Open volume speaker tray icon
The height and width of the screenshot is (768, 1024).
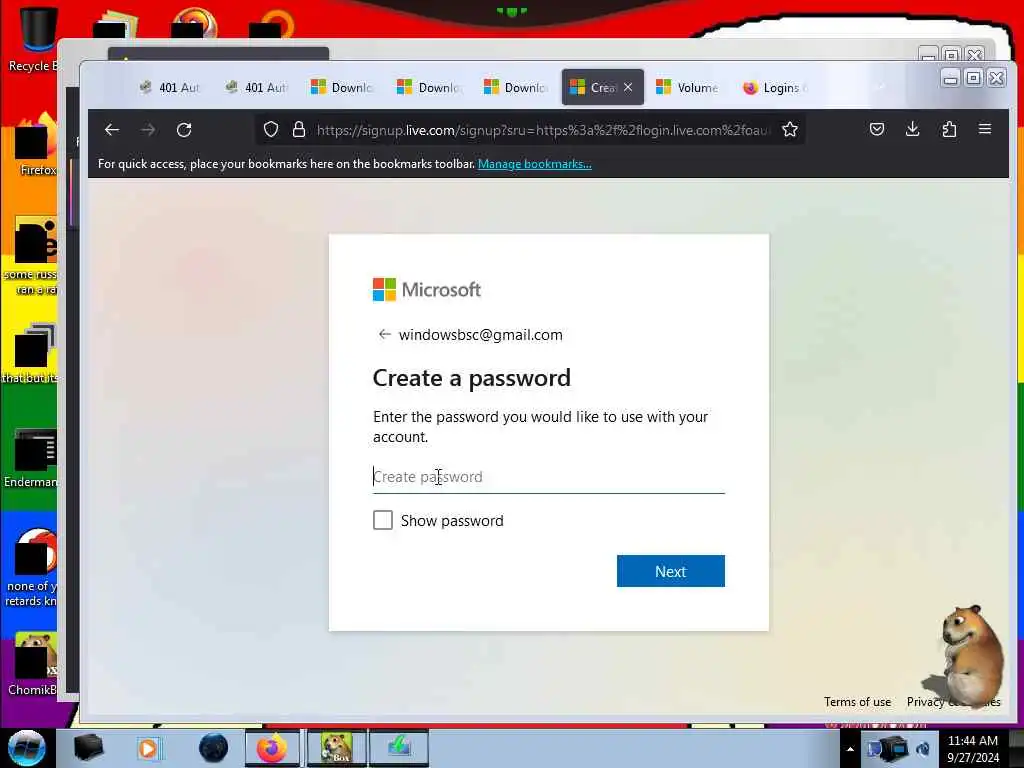pyautogui.click(x=923, y=748)
